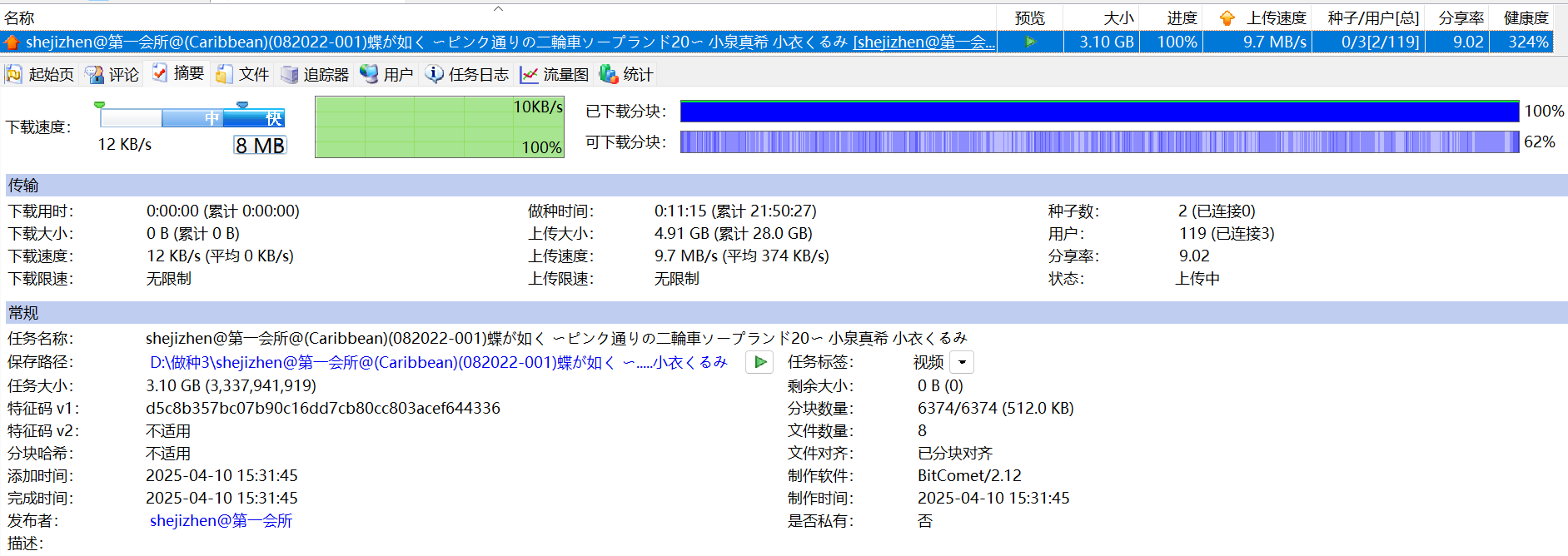Click the 制作时间 value 2025-04-10 15:31:45

pos(993,498)
